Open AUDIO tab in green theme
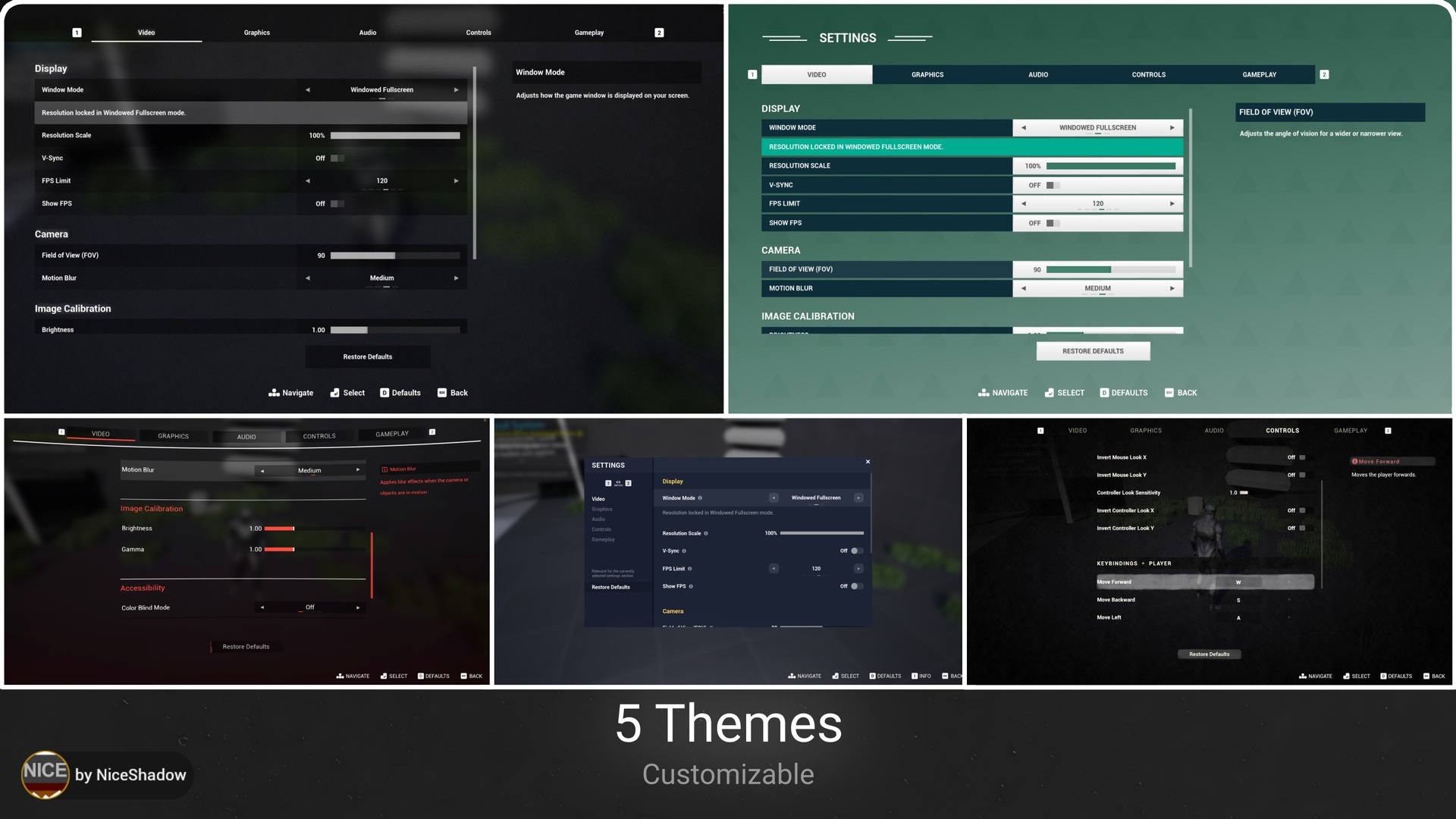 pyautogui.click(x=1038, y=74)
